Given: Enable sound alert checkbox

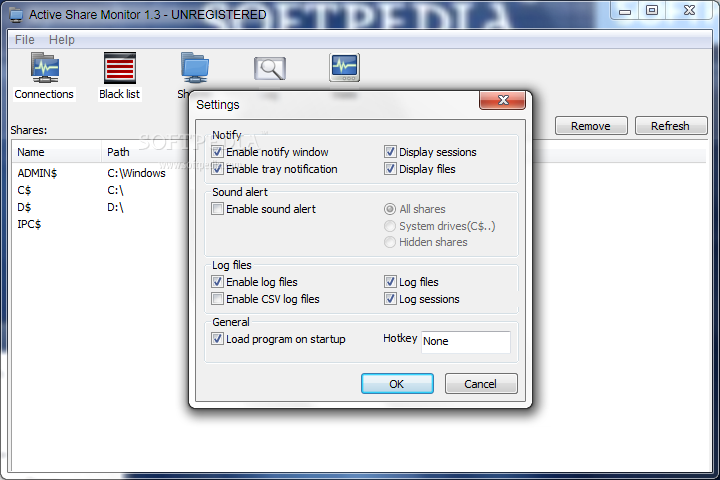Looking at the screenshot, I should coord(218,209).
